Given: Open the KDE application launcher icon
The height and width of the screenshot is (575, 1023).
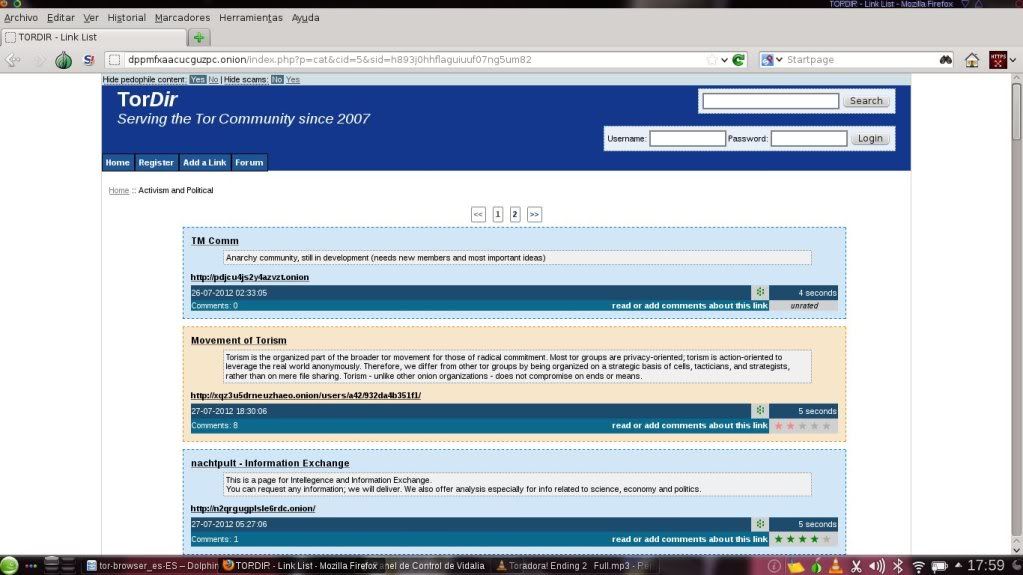Looking at the screenshot, I should 9,565.
